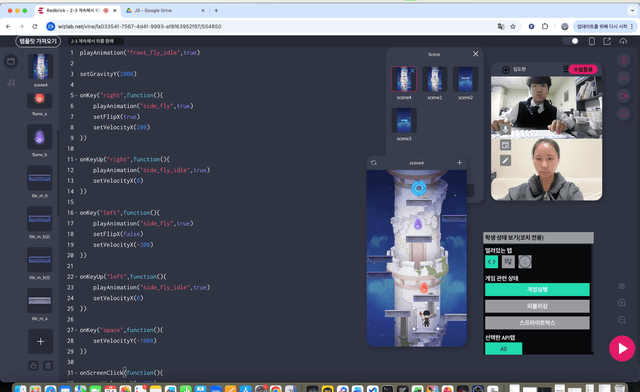Reload the page in the browser

[x=35, y=27]
